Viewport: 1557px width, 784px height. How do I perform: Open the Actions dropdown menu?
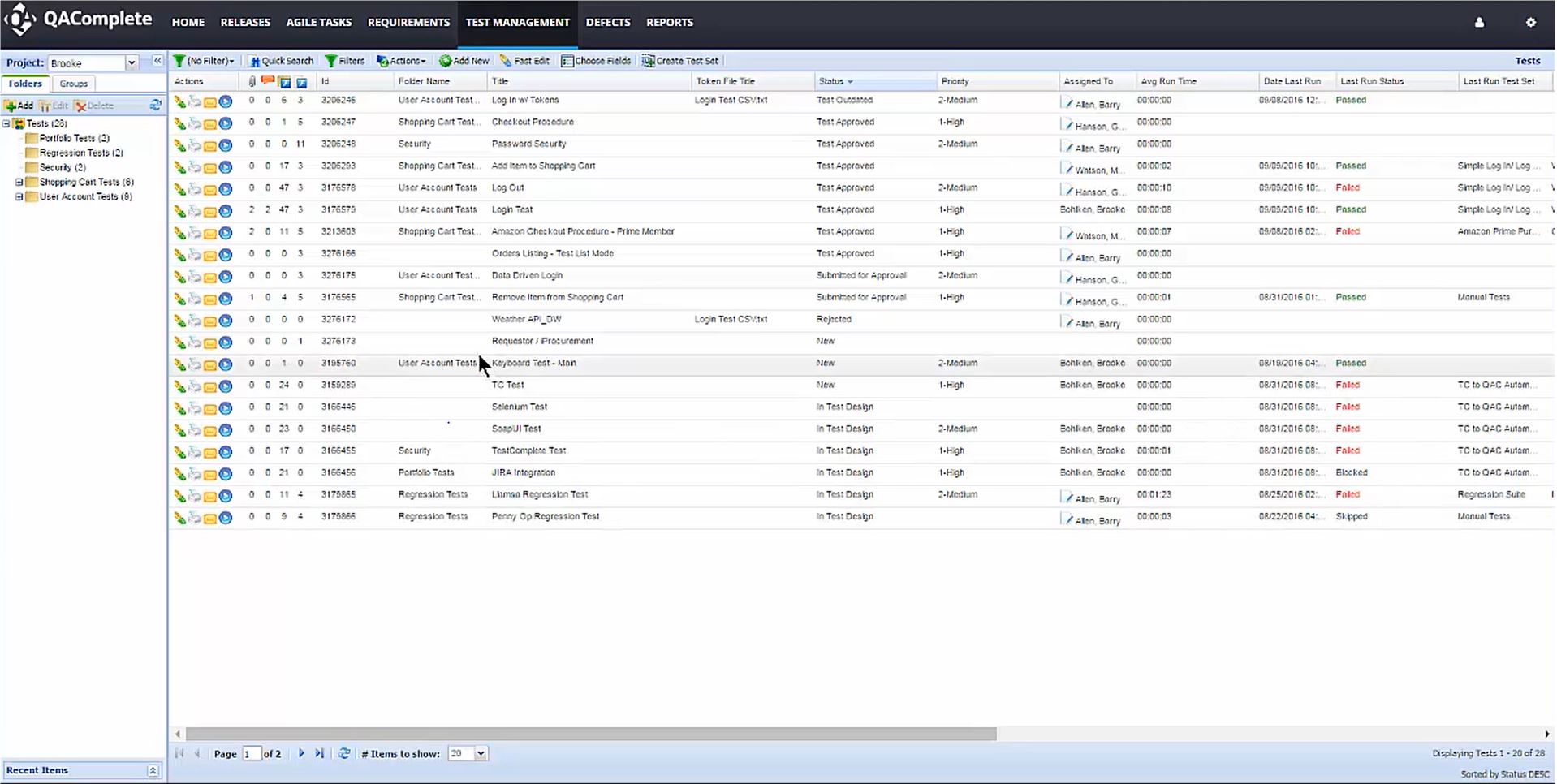tap(401, 60)
